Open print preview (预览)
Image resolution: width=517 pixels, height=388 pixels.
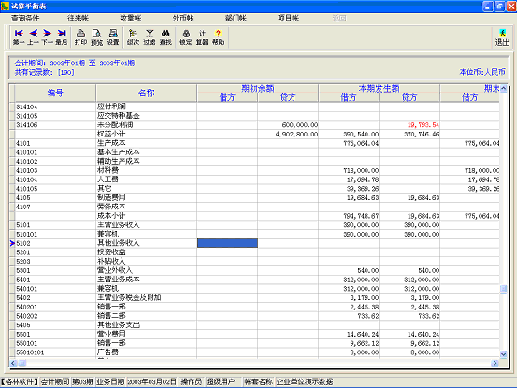[x=97, y=37]
